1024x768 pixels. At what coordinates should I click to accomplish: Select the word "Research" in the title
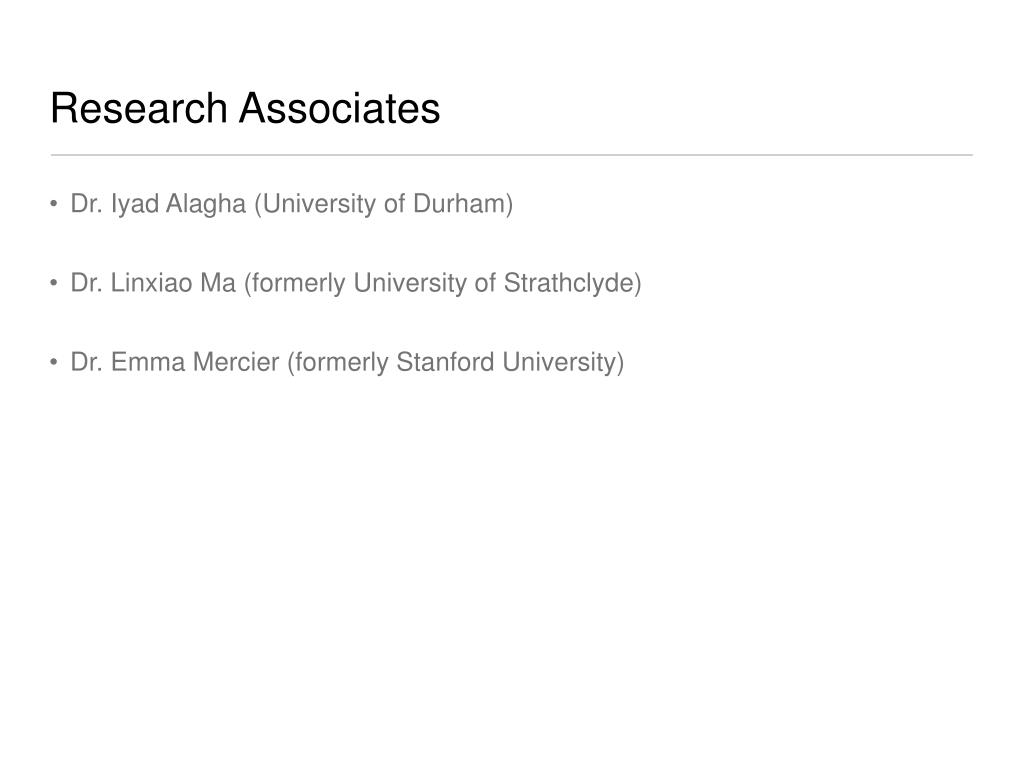click(x=138, y=108)
